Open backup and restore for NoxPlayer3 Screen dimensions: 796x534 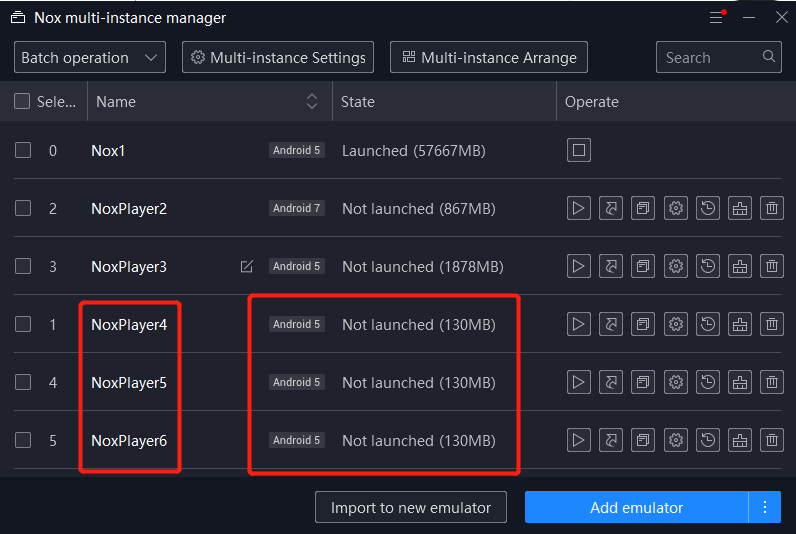tap(708, 266)
